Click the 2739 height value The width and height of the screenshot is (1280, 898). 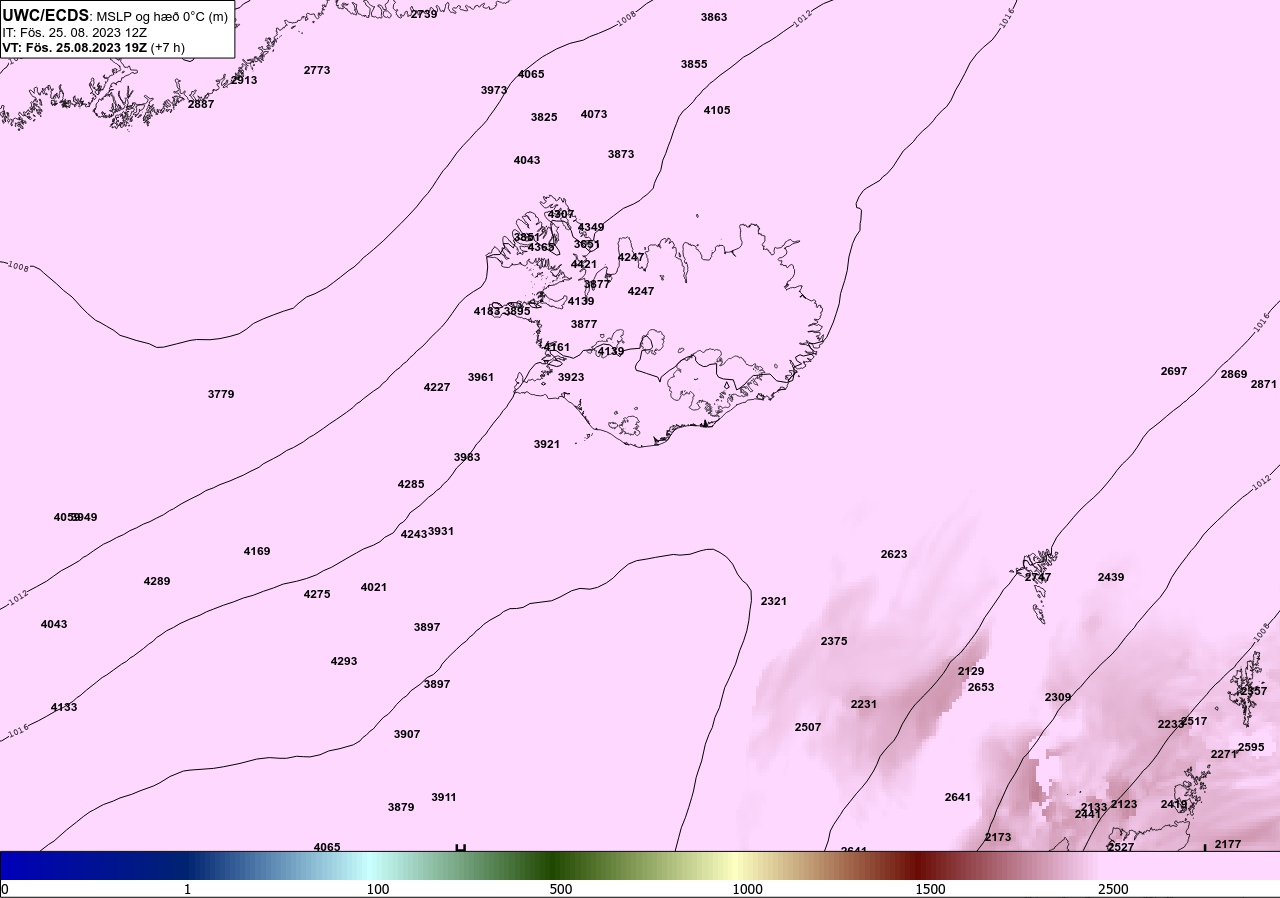(424, 14)
